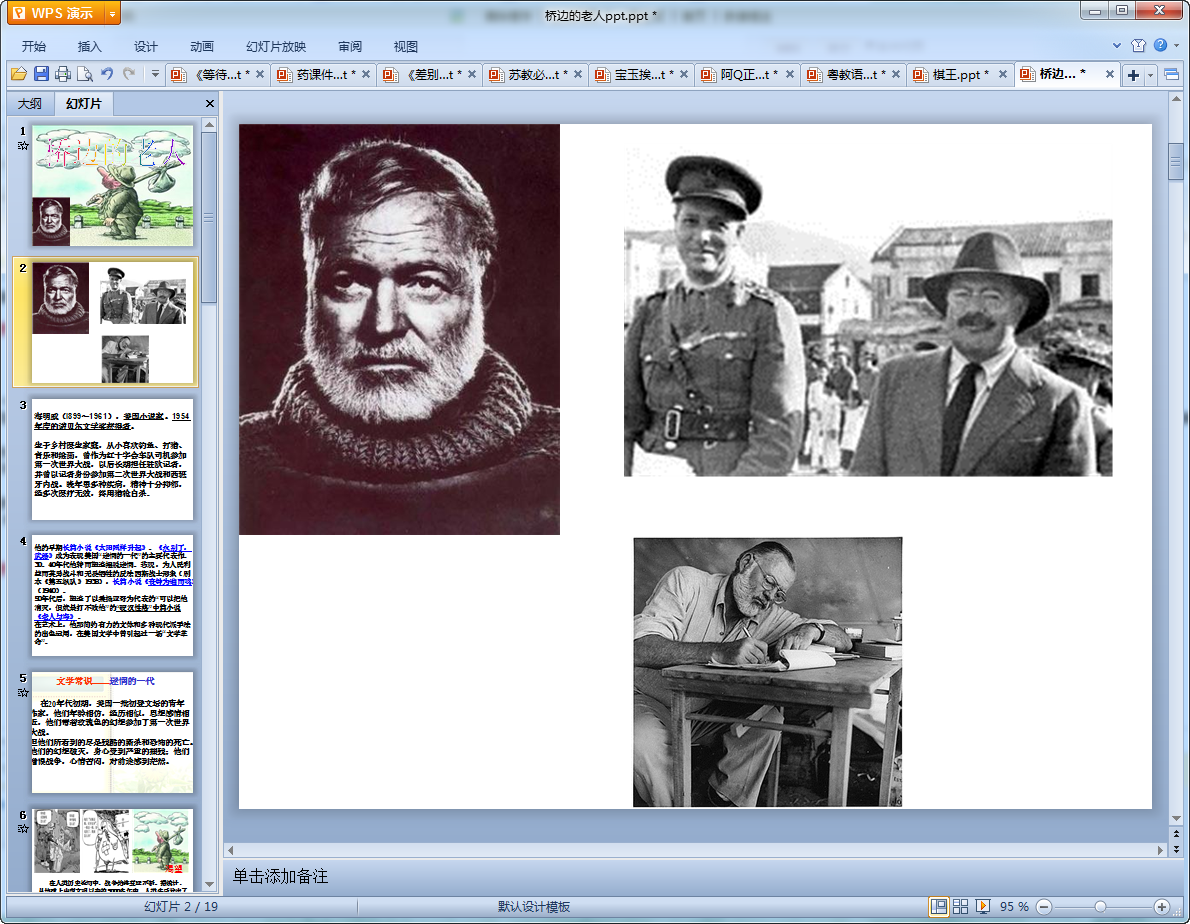The height and width of the screenshot is (924, 1190).
Task: Select slide 3 thumbnail about 海明威
Action: tap(112, 459)
